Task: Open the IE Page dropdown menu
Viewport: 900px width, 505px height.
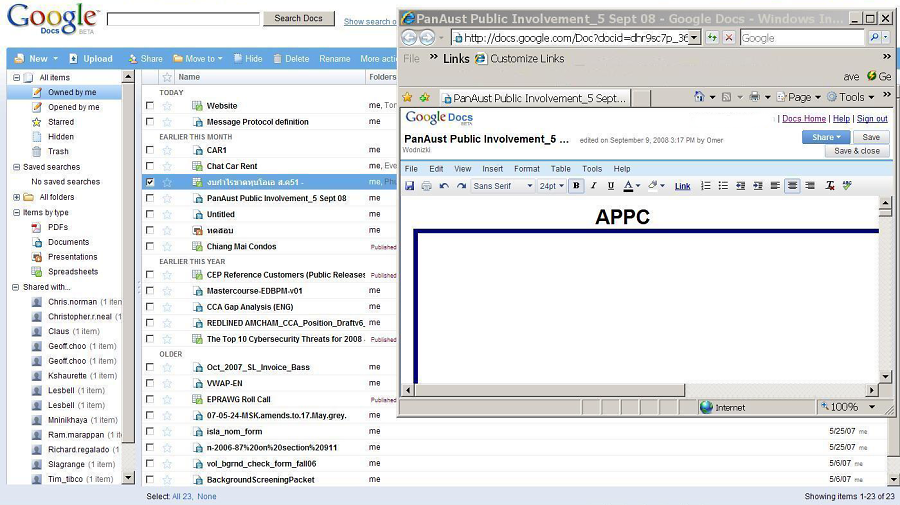Action: (798, 97)
